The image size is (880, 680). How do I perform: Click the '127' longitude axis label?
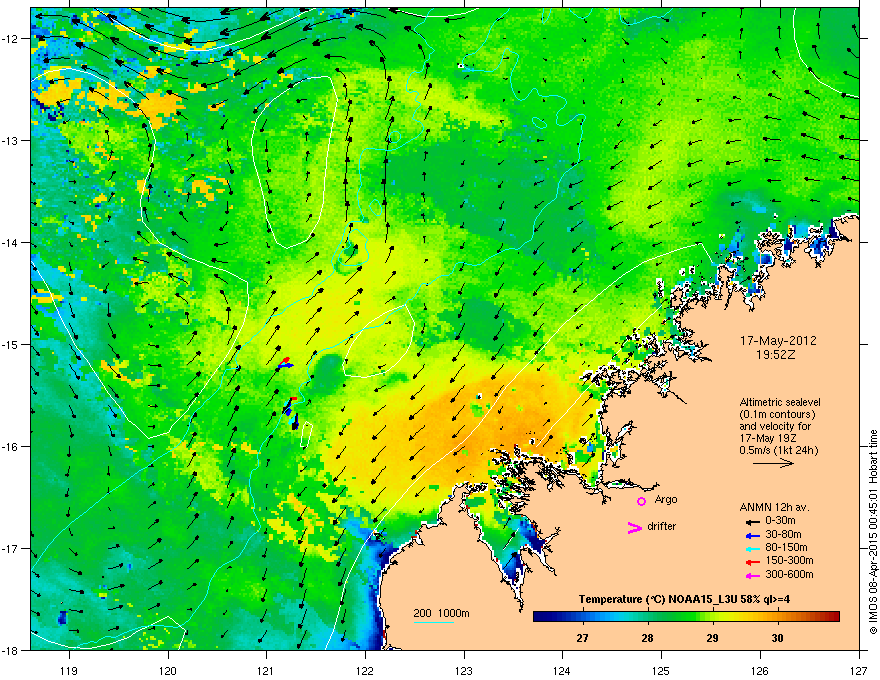click(859, 670)
